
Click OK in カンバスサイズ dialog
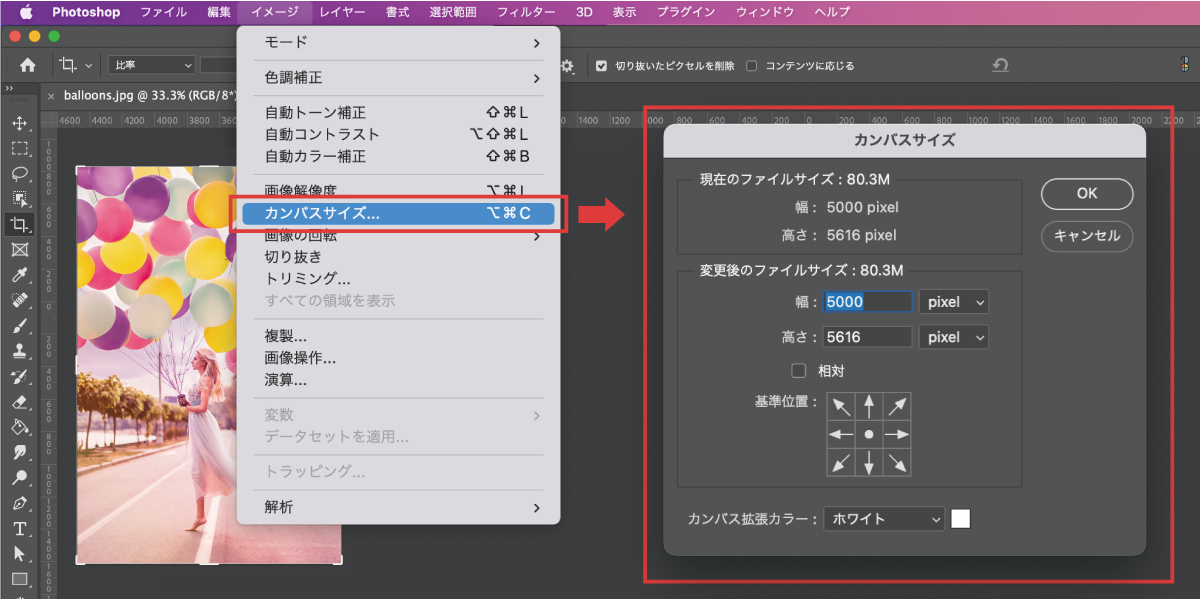click(x=1086, y=194)
